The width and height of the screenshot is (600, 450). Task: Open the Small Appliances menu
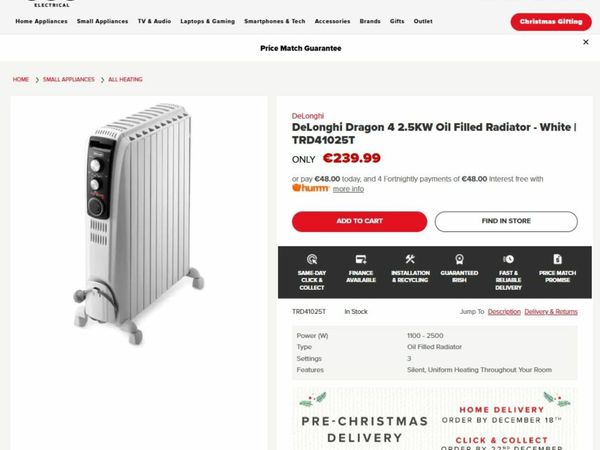point(103,21)
